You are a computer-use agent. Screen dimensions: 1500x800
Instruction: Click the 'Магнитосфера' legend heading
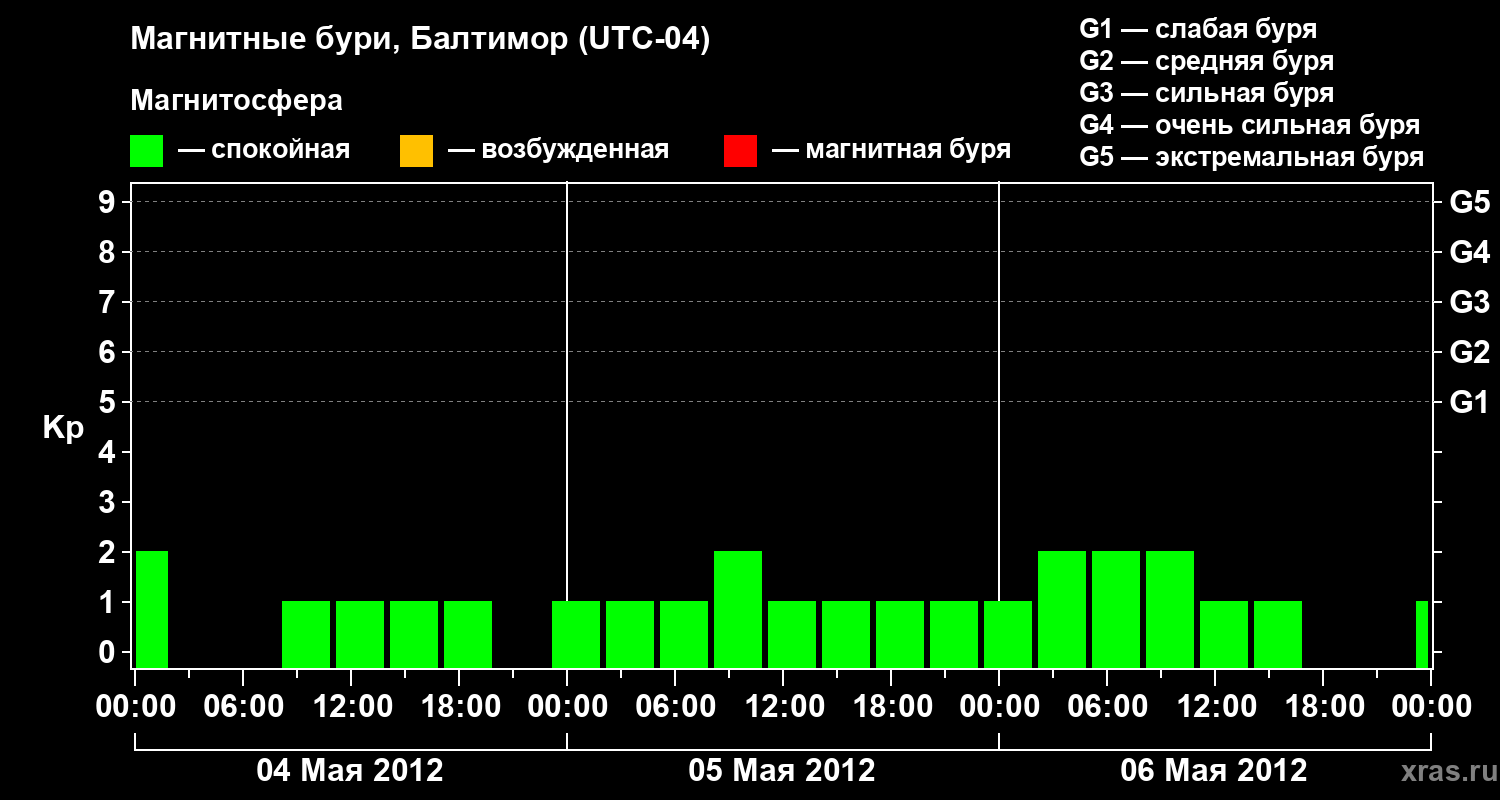(x=236, y=101)
